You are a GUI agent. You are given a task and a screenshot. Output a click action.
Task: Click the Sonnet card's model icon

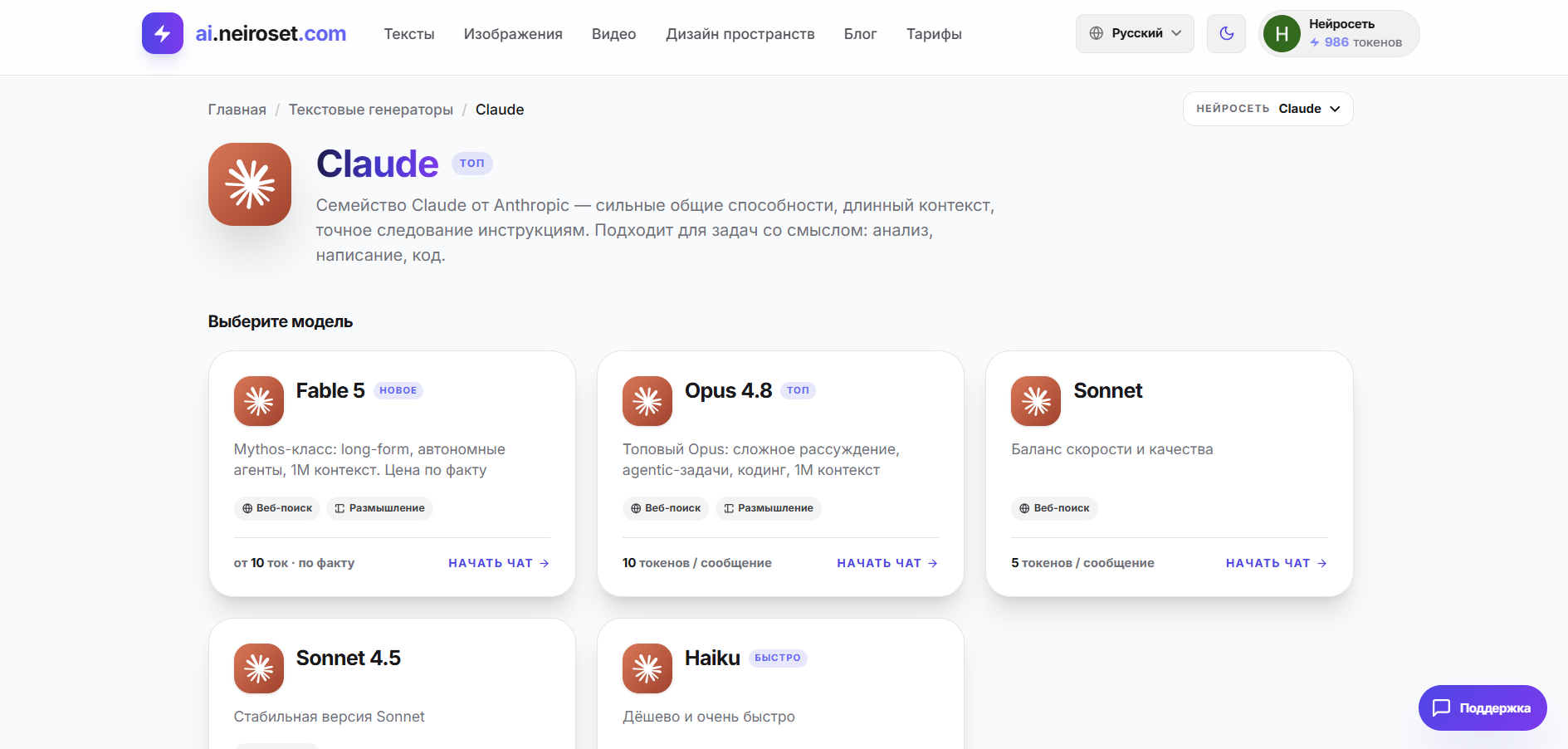(x=1036, y=401)
